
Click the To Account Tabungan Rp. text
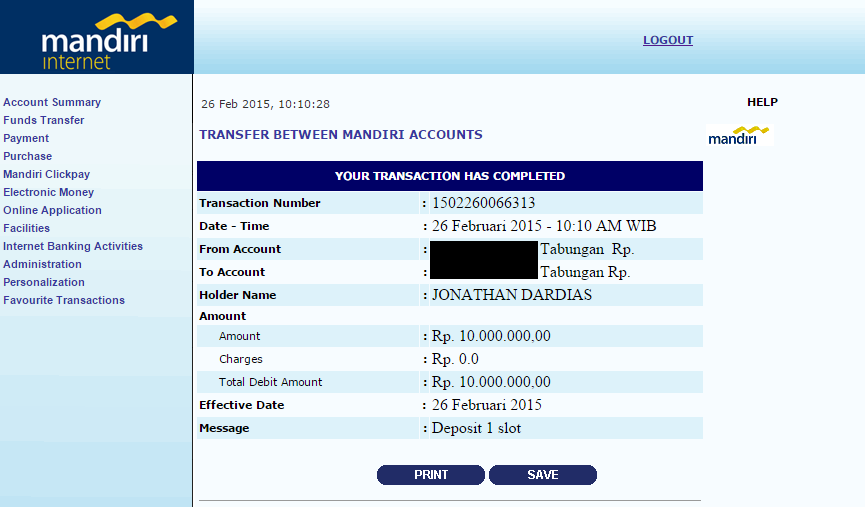(x=585, y=273)
